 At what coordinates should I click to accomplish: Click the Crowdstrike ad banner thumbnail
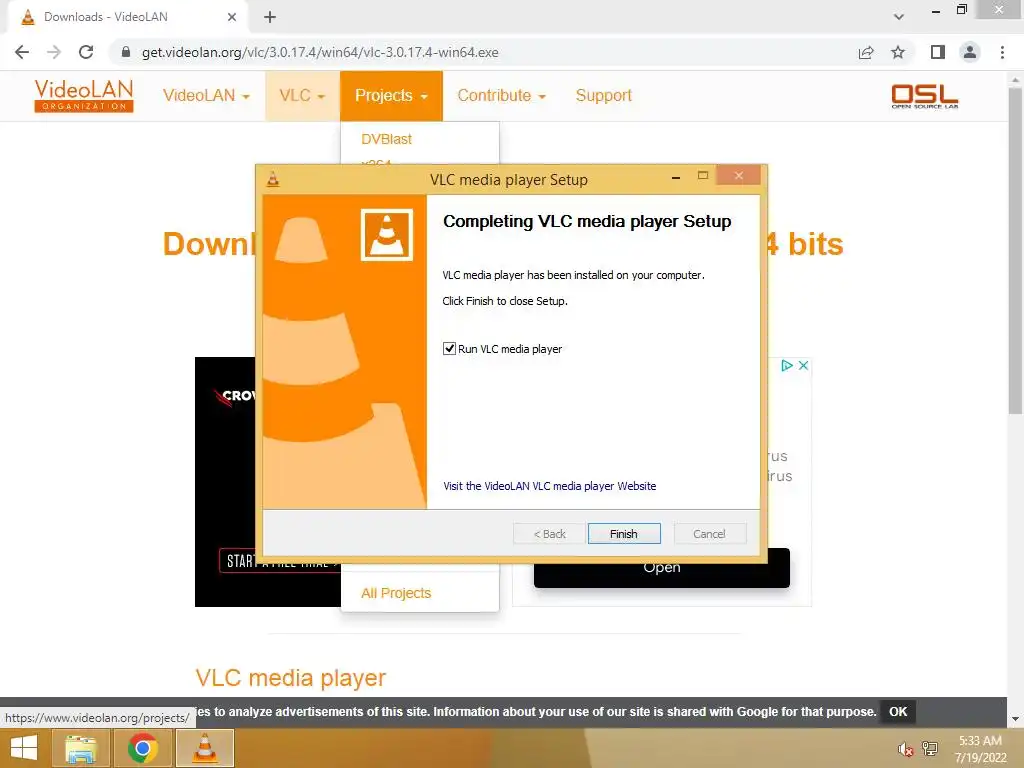(x=226, y=481)
